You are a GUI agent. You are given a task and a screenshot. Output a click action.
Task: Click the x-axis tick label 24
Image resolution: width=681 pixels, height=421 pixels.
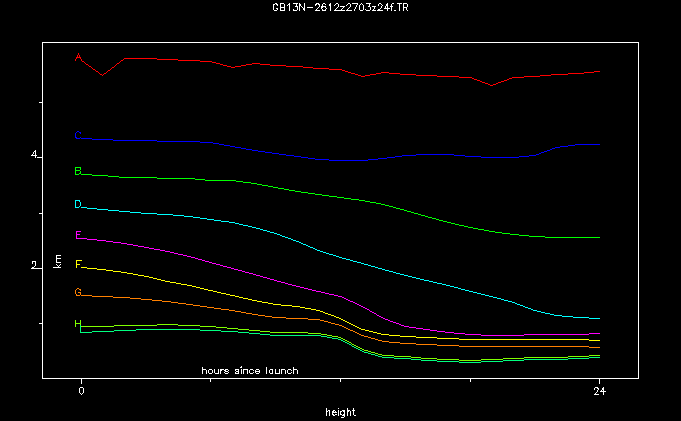(599, 390)
